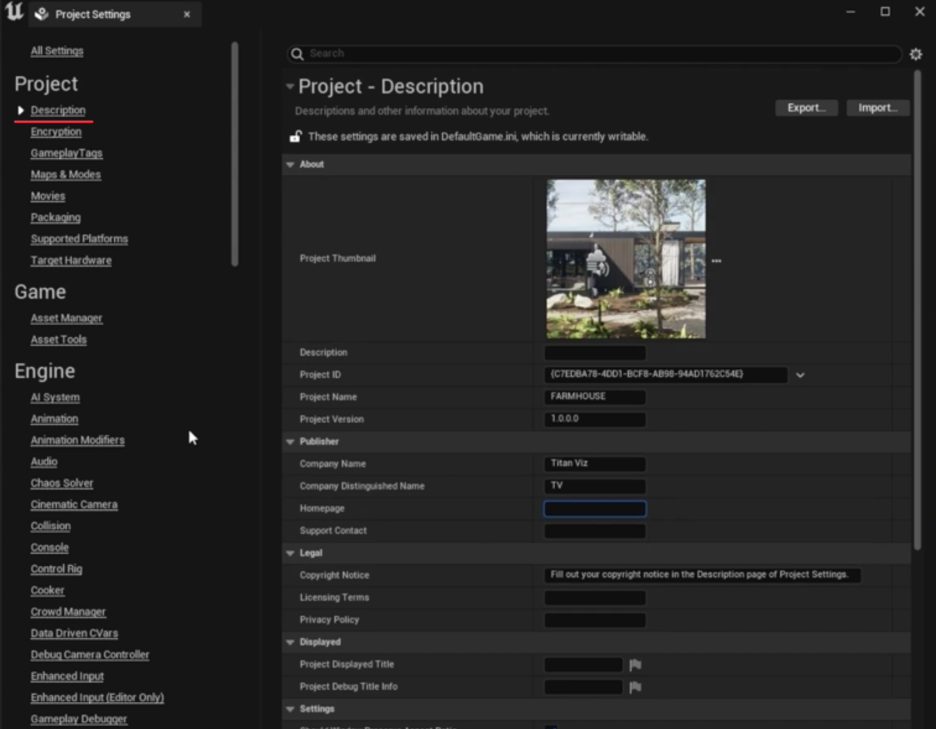Click the project thumbnail image

coord(626,259)
